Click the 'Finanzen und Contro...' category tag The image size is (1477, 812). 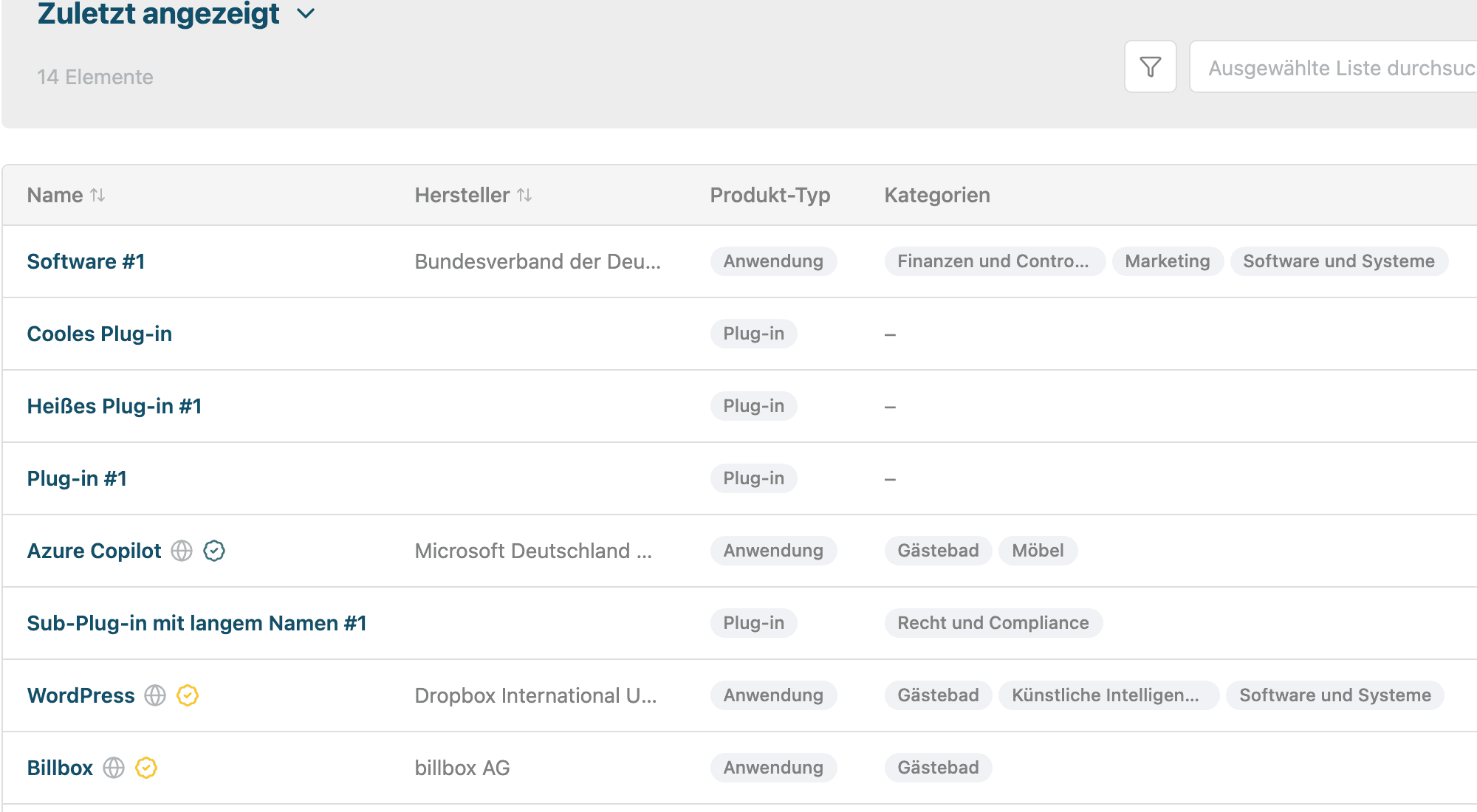point(994,261)
